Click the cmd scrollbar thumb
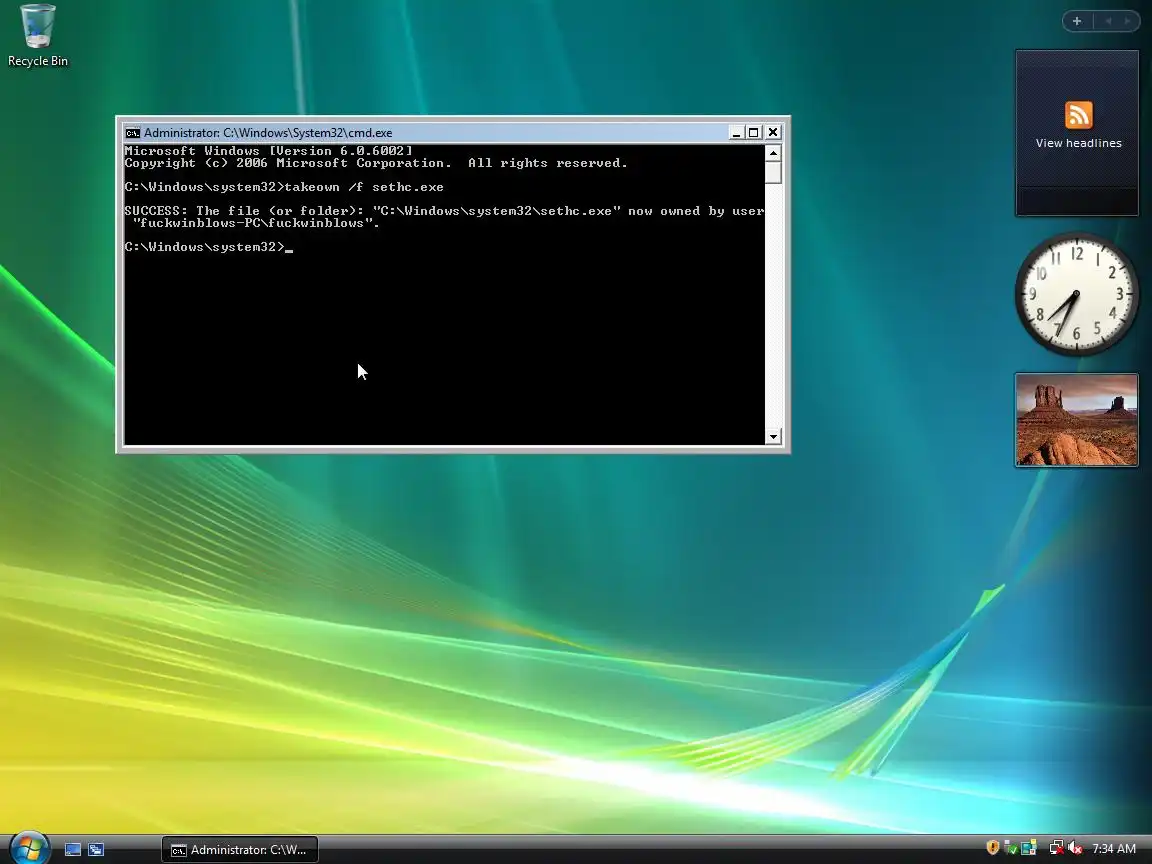 (x=773, y=172)
